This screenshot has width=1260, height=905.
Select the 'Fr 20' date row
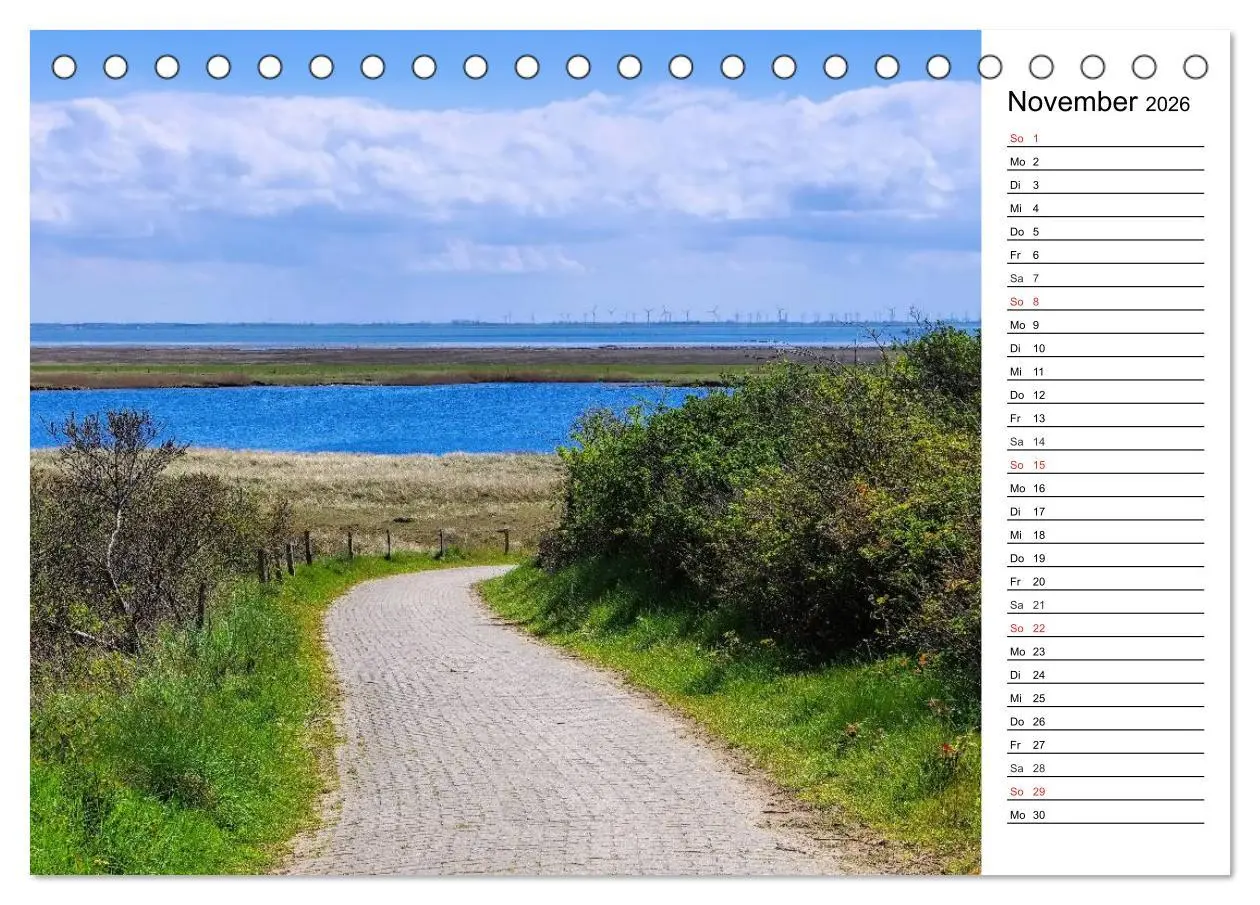click(1105, 581)
